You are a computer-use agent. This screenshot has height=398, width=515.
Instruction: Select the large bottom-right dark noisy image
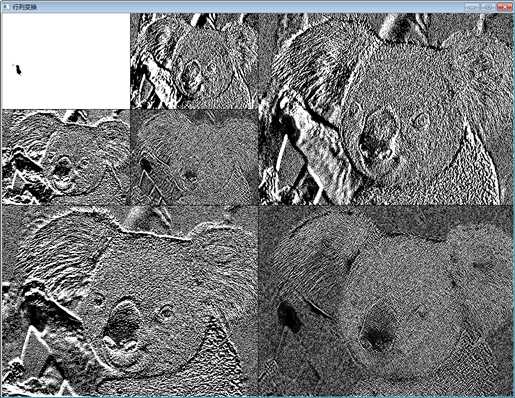[385, 300]
